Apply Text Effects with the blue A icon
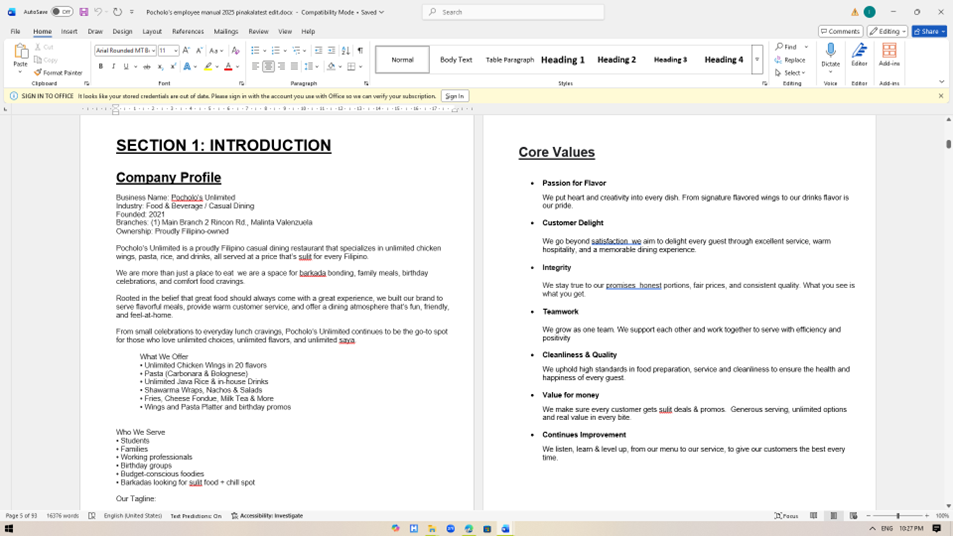The image size is (953, 536). pyautogui.click(x=187, y=67)
